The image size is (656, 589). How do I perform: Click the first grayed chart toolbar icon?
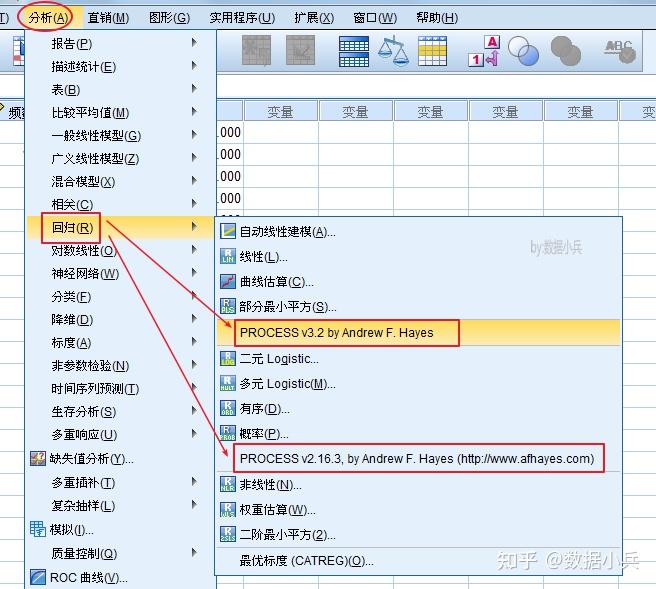coord(256,50)
